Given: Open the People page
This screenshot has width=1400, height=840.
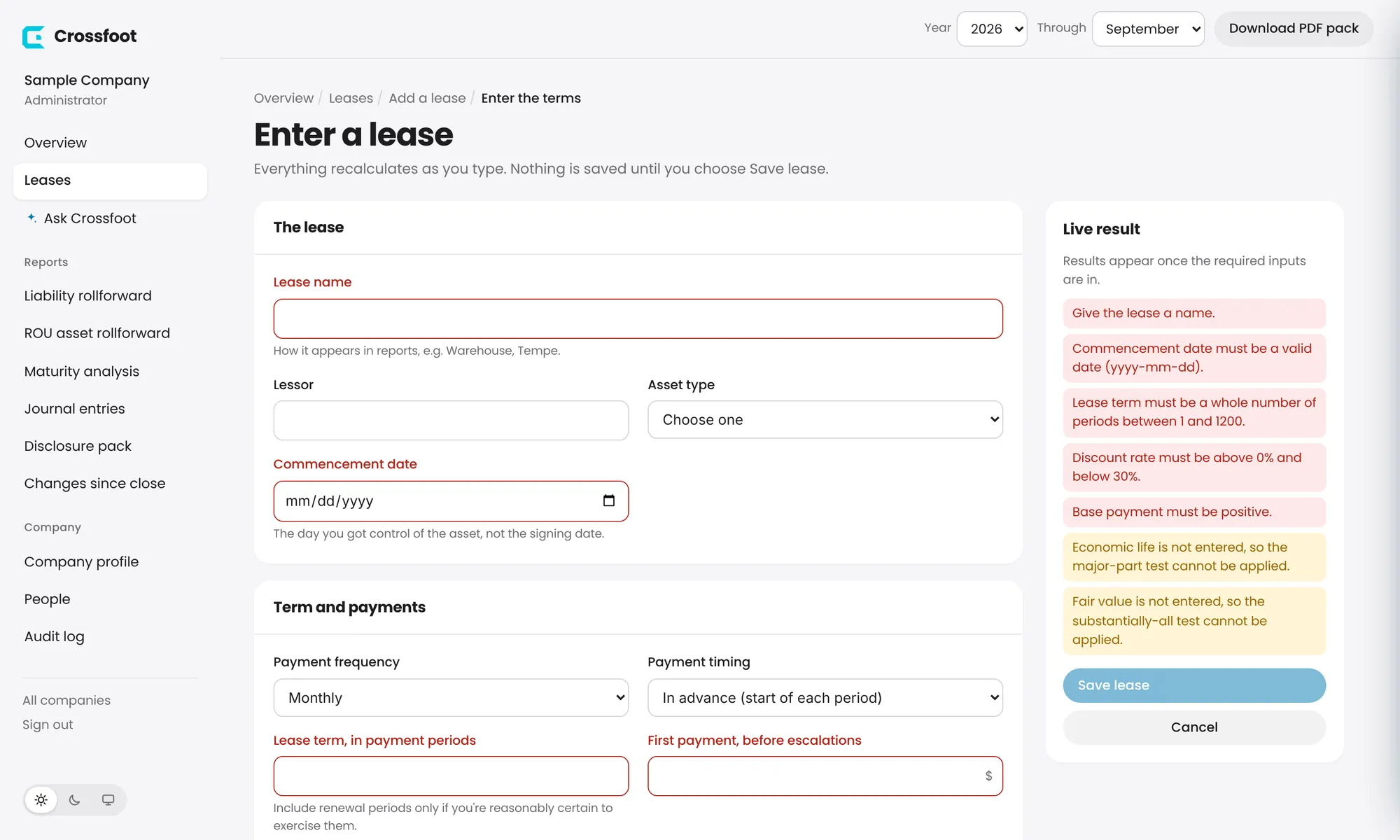Looking at the screenshot, I should click(x=47, y=599).
